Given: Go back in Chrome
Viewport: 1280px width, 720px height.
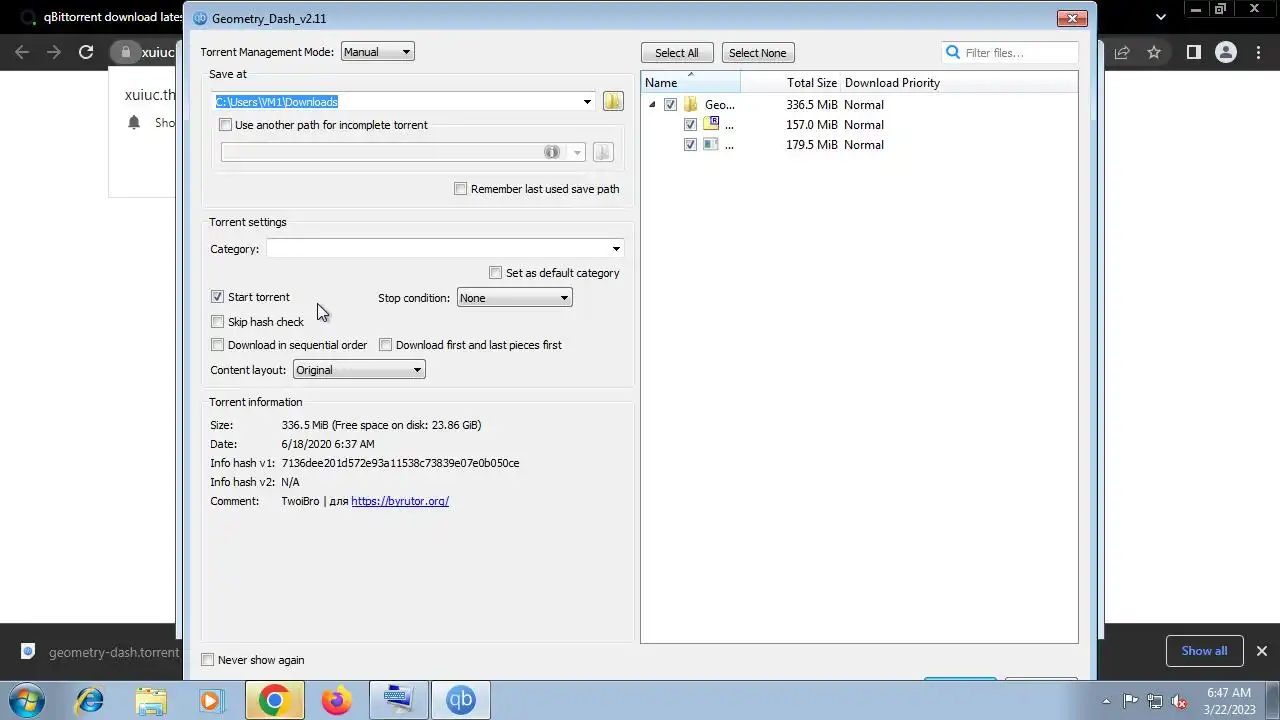Looking at the screenshot, I should [22, 52].
